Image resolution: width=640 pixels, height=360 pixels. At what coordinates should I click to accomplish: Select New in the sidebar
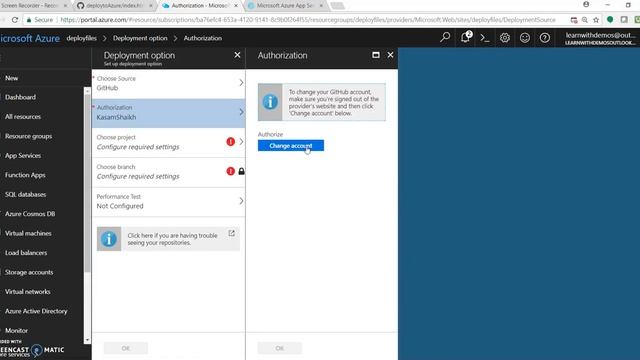(x=11, y=78)
